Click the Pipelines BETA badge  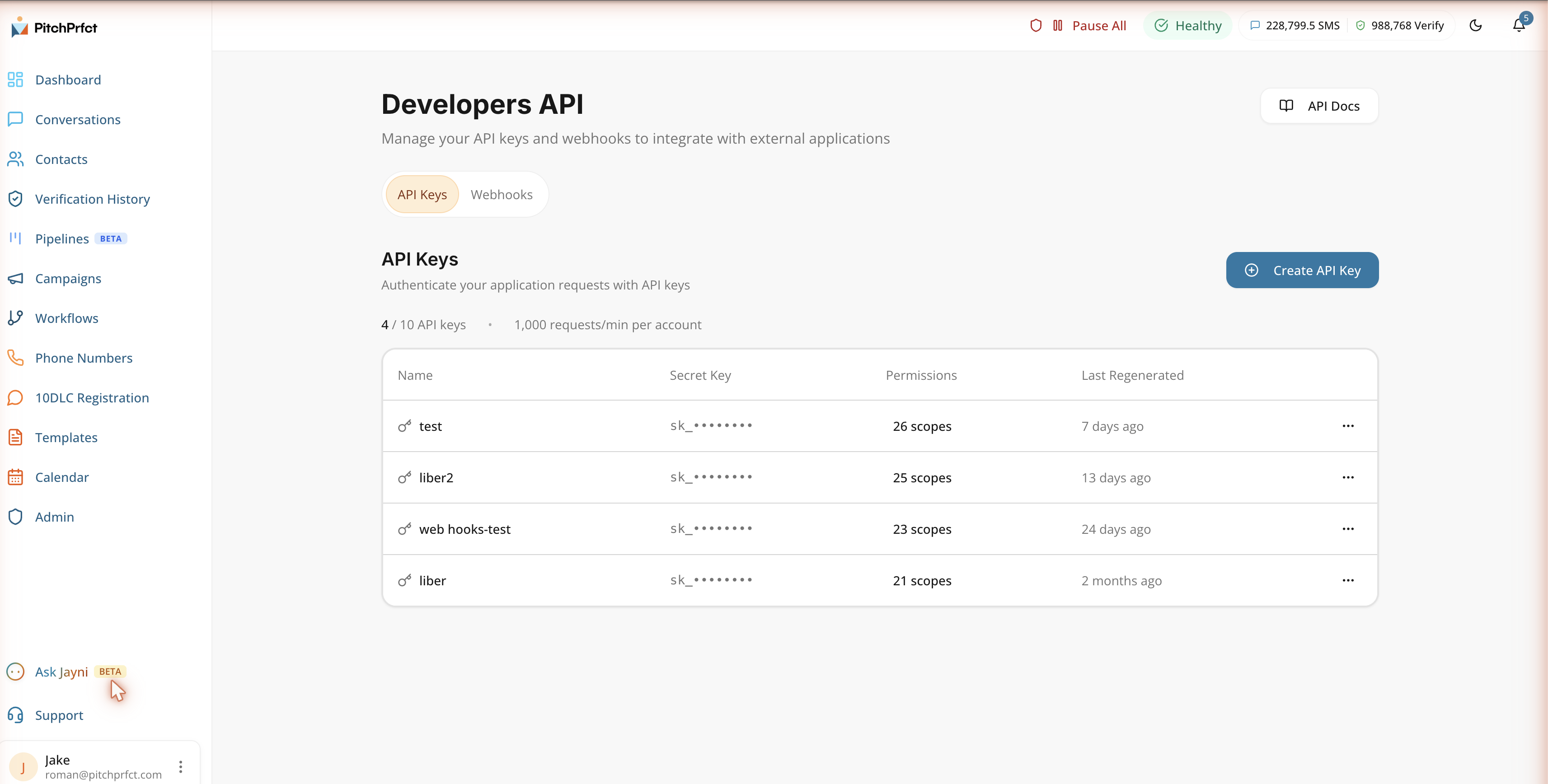[111, 238]
